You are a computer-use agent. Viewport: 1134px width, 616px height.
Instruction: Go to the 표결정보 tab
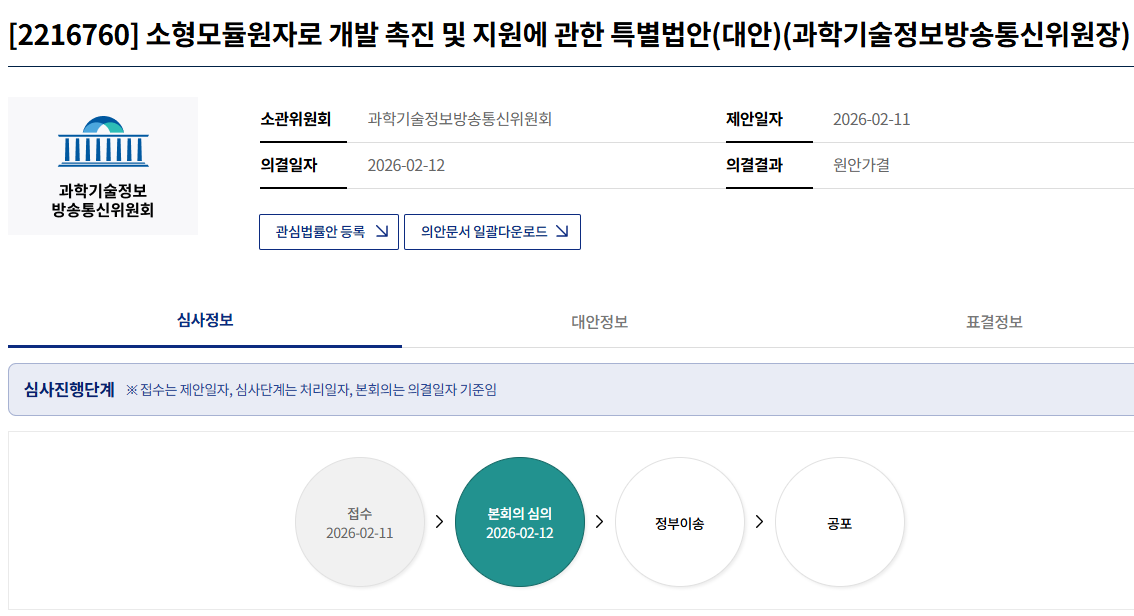tap(994, 322)
